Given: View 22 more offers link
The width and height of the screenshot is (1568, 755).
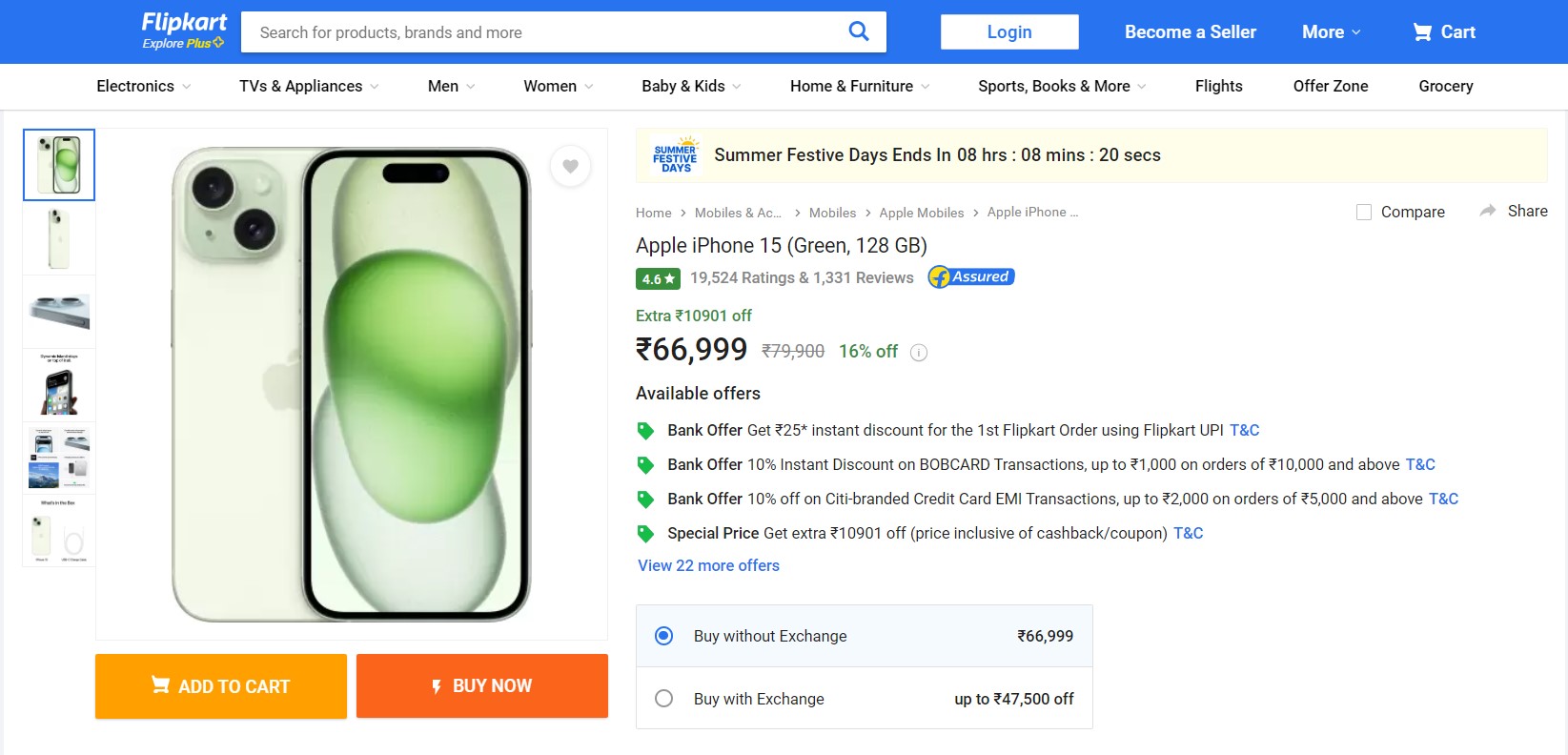Looking at the screenshot, I should [708, 565].
